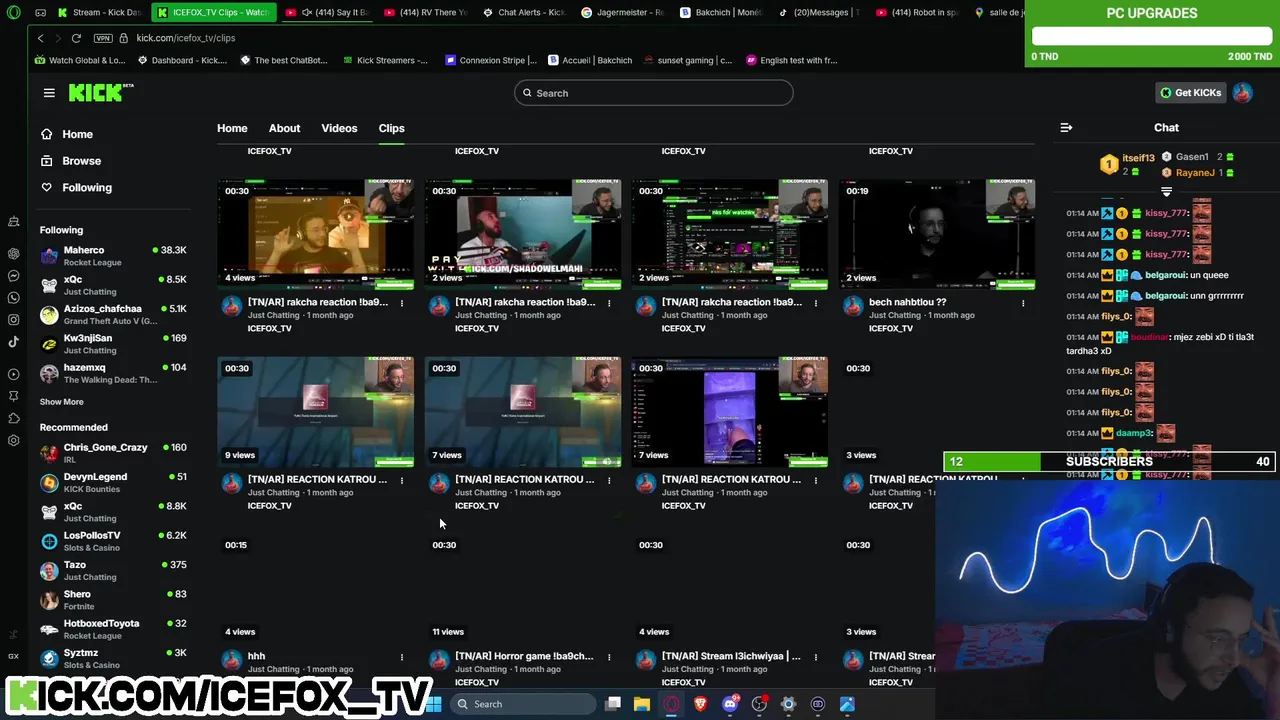Switch to Chat Alerts browser tab
The height and width of the screenshot is (720, 1280).
524,13
